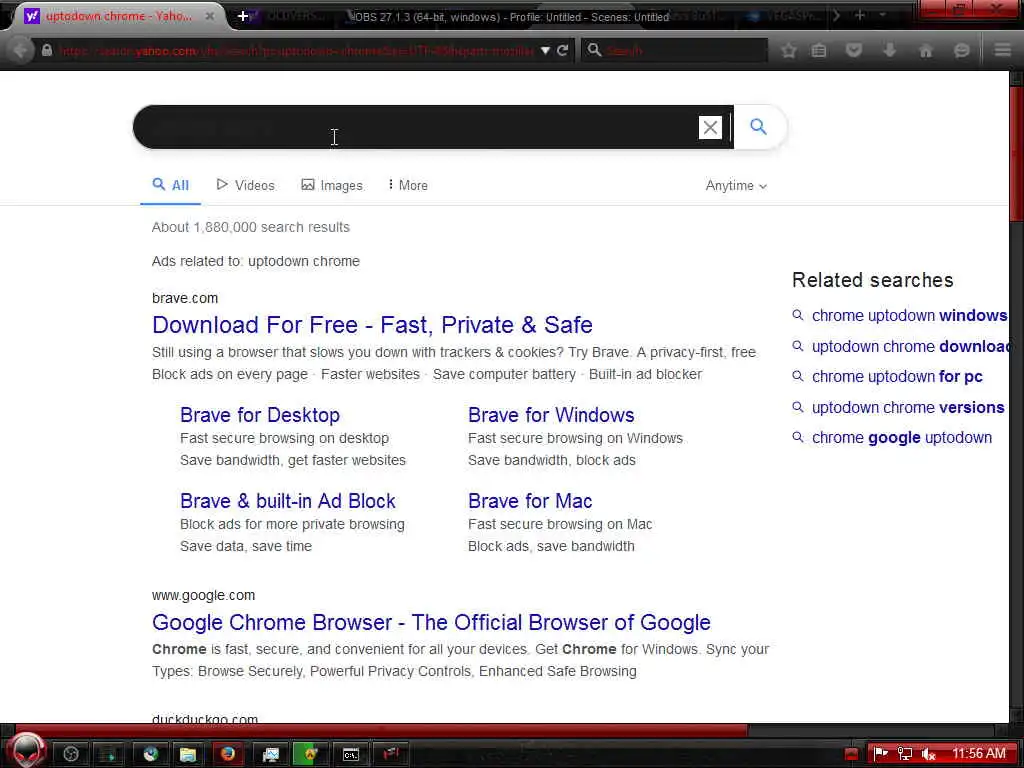Switch to the Videos results tab
The width and height of the screenshot is (1024, 768).
tap(246, 185)
